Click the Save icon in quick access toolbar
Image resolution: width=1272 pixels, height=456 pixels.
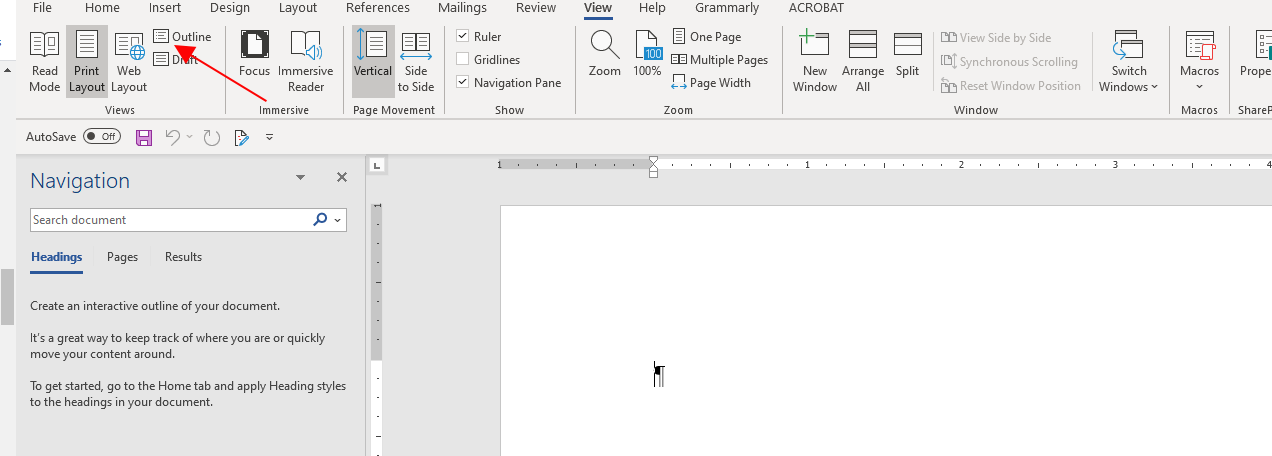pyautogui.click(x=143, y=137)
